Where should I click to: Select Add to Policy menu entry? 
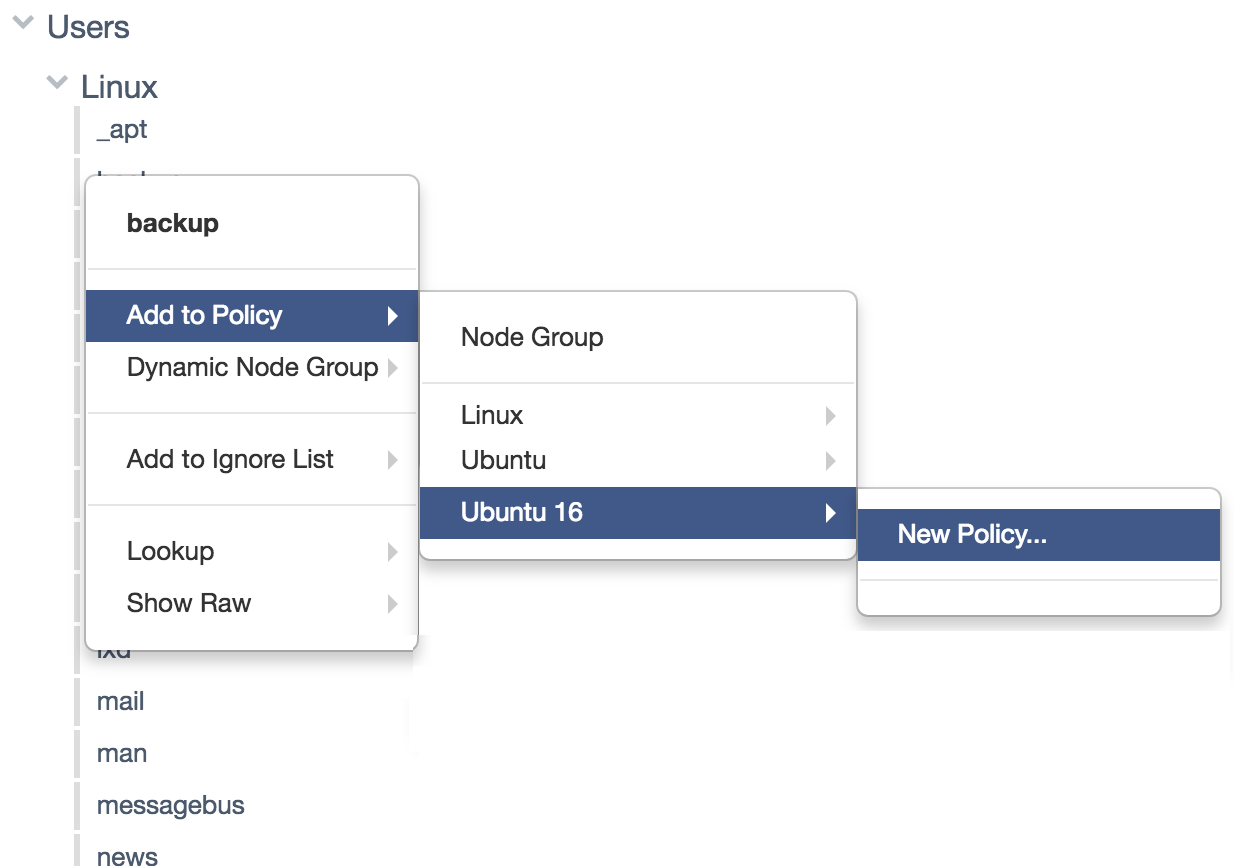pos(252,316)
